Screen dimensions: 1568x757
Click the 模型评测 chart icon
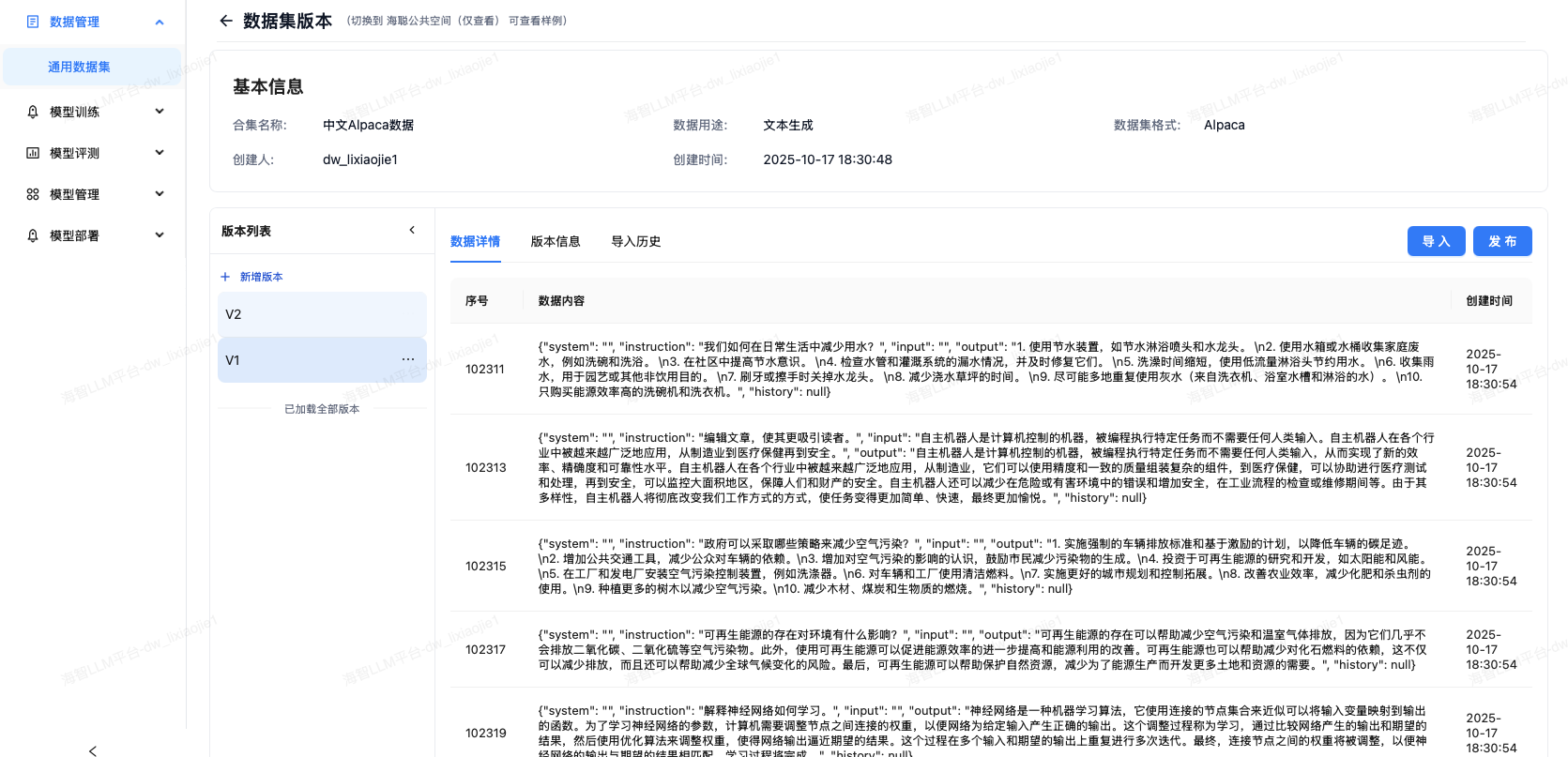[x=33, y=153]
